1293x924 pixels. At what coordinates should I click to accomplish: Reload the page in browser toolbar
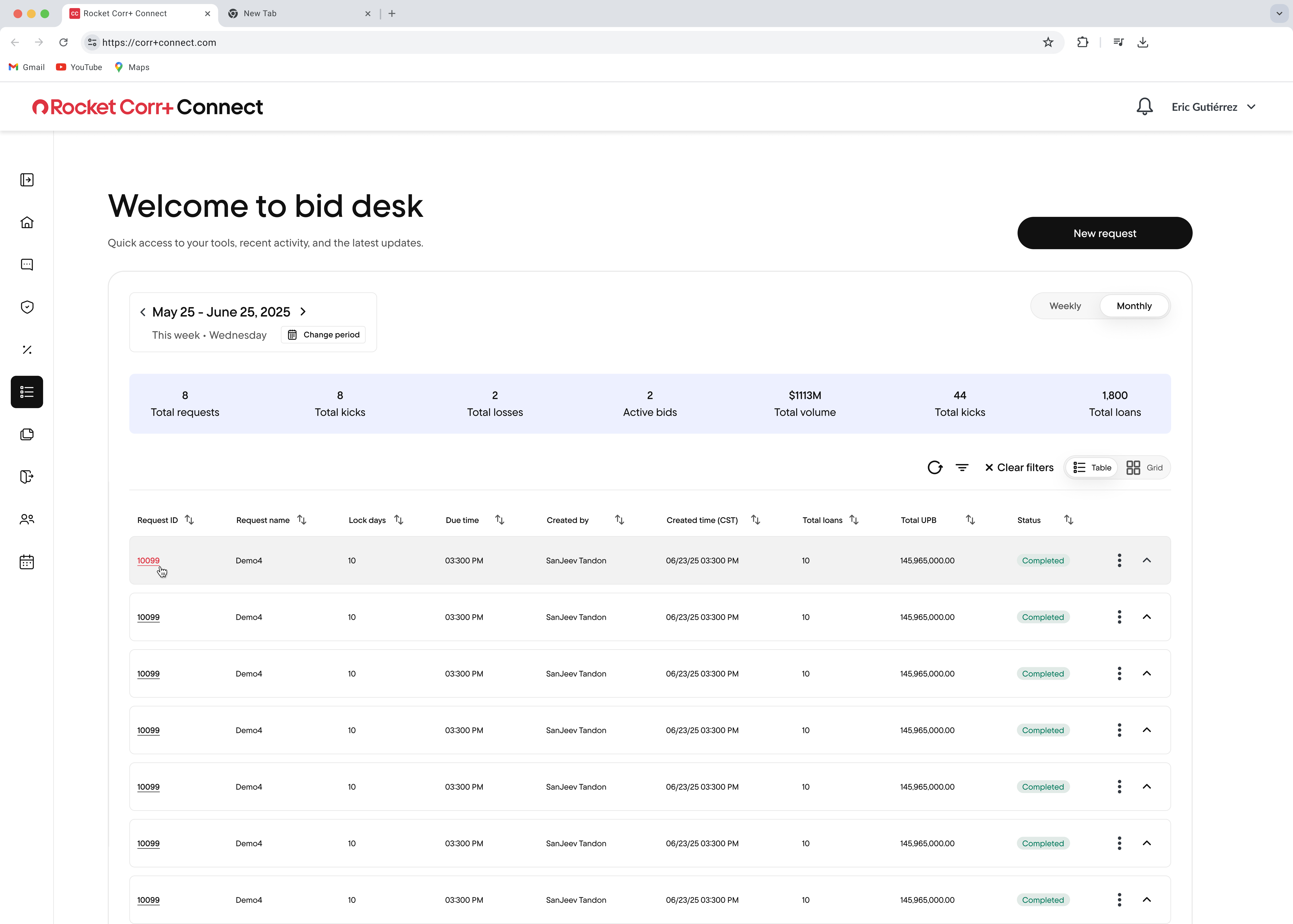64,42
